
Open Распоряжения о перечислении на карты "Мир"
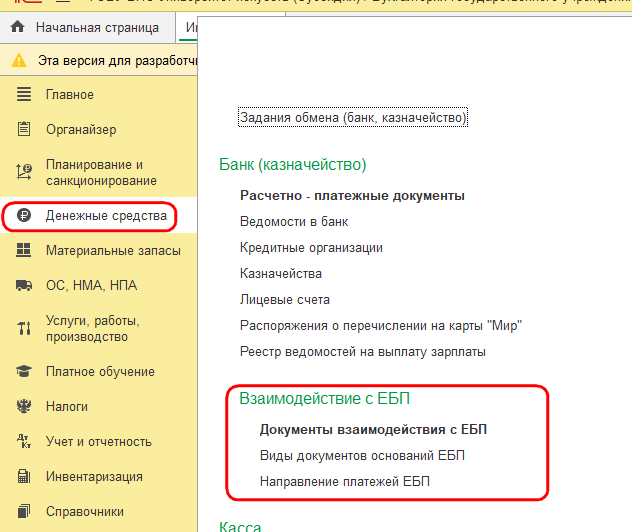tap(381, 325)
